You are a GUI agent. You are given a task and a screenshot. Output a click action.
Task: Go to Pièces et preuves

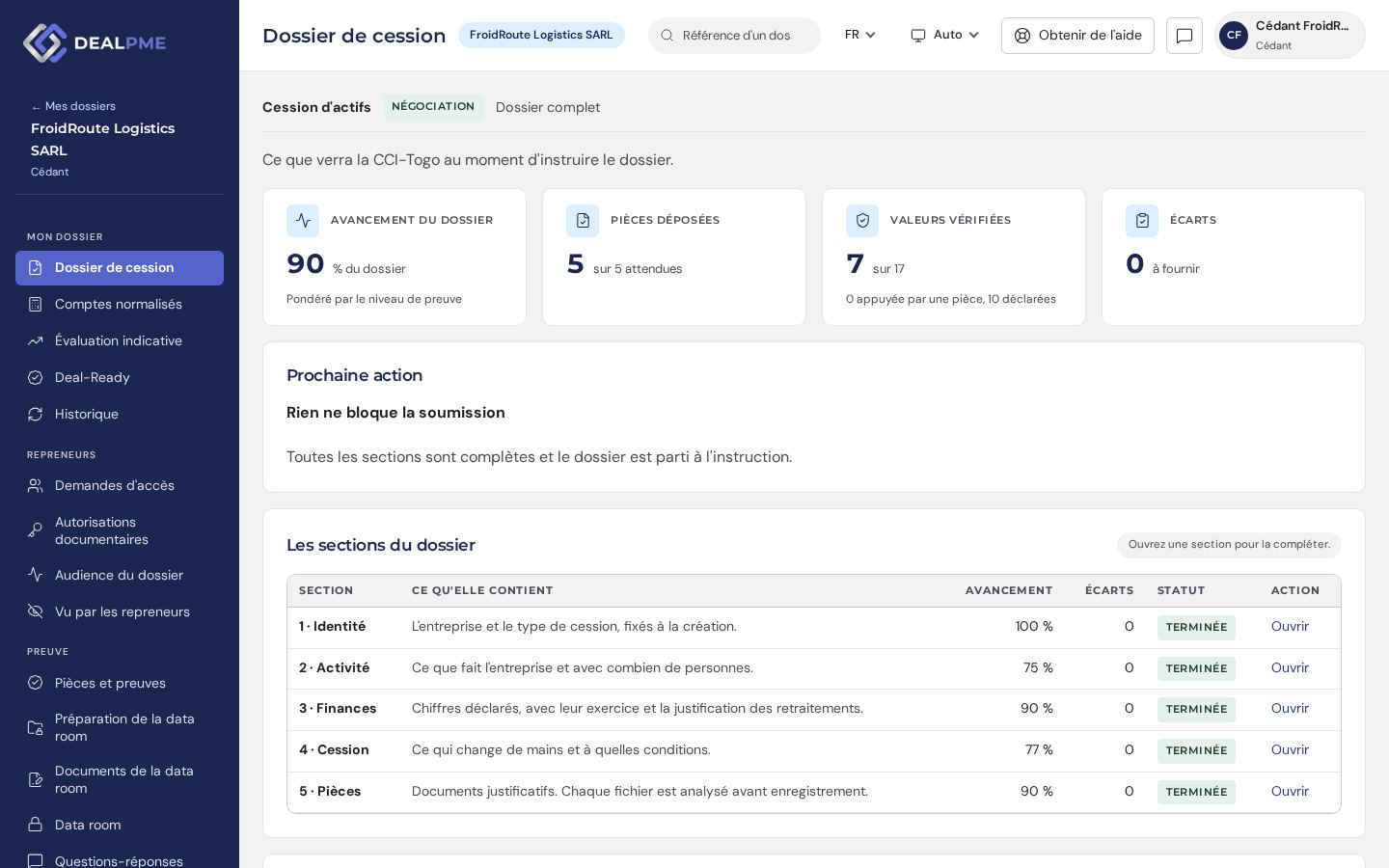pyautogui.click(x=120, y=683)
